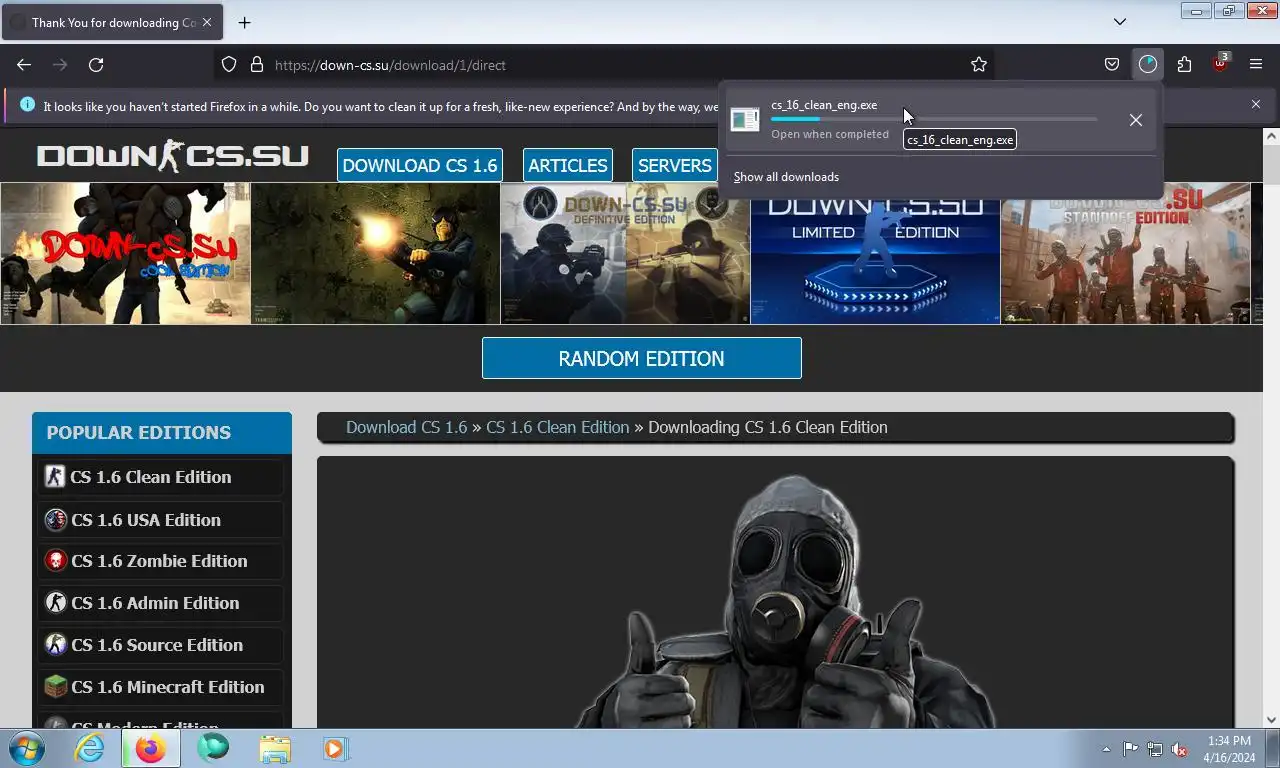This screenshot has width=1280, height=768.
Task: Click the RANDOM EDITION button
Action: [642, 358]
